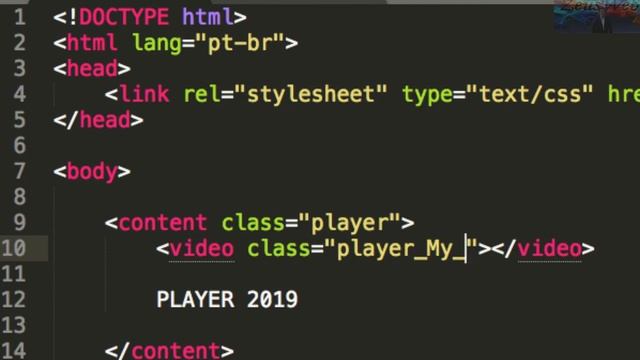Click the "stylesheet" string value

311,95
